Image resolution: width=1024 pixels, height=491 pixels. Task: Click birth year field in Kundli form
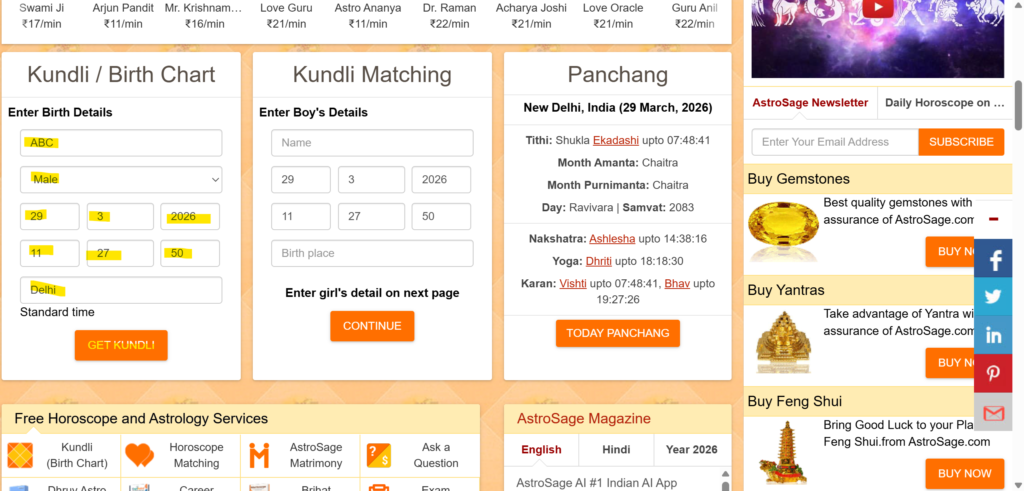[x=190, y=216]
